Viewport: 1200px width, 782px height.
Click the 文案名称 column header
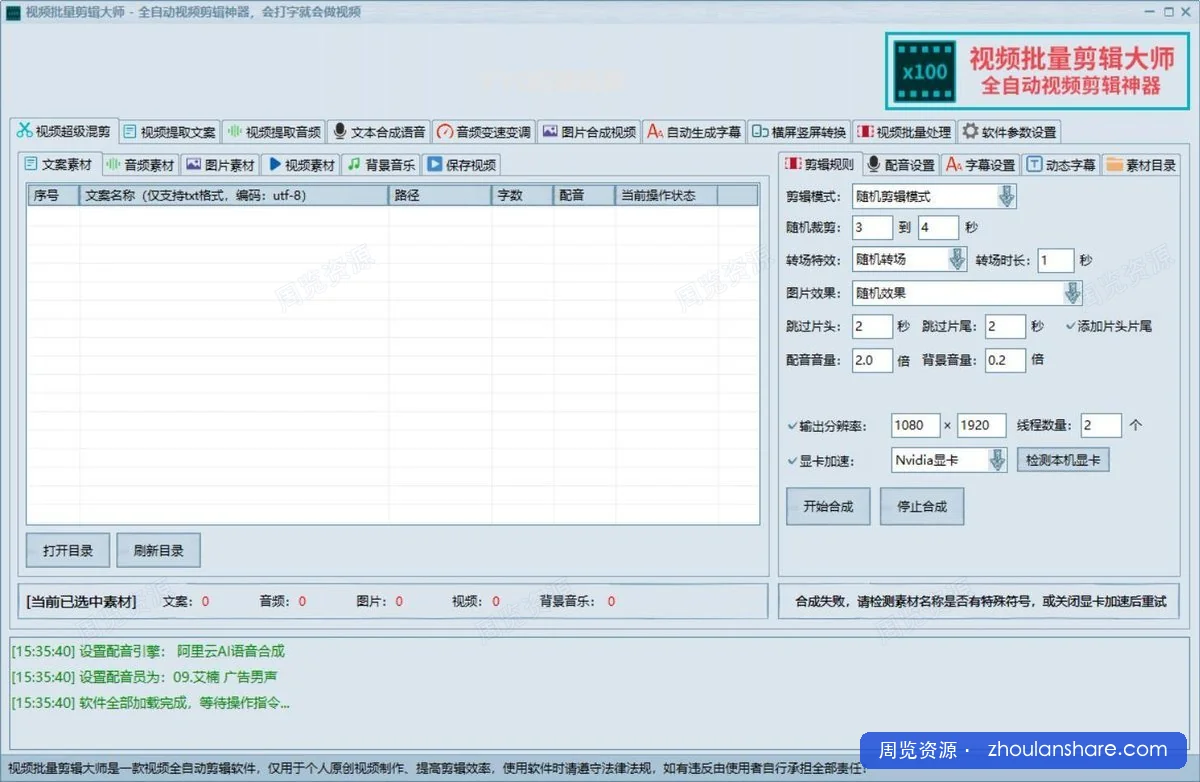[x=234, y=195]
